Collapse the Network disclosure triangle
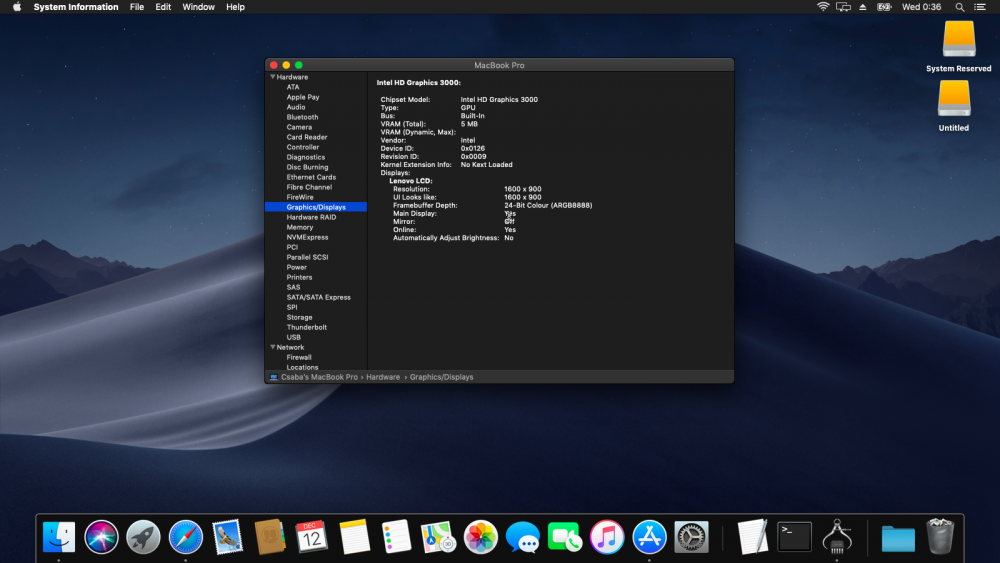This screenshot has width=1000, height=563. pyautogui.click(x=272, y=347)
